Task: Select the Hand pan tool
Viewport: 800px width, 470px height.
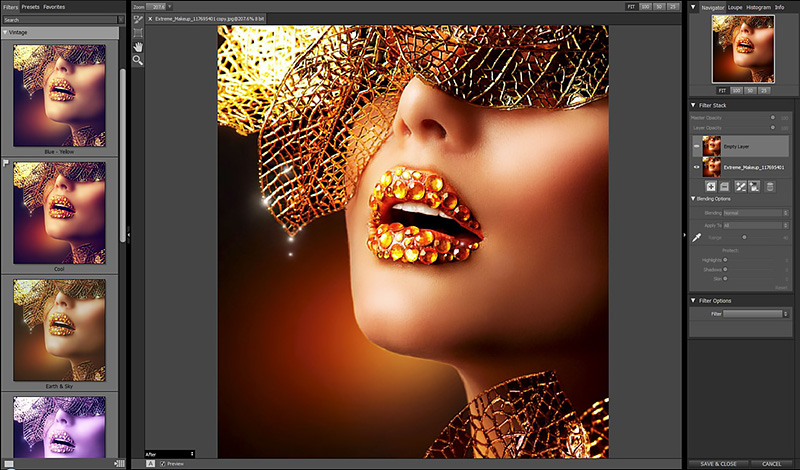Action: [x=138, y=47]
